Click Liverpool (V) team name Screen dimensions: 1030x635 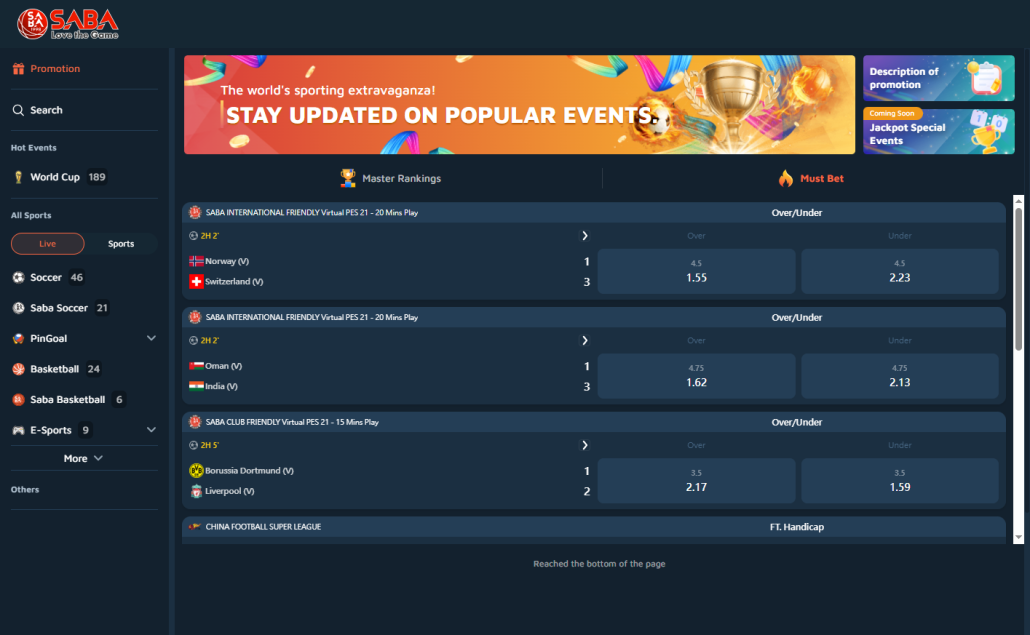click(229, 491)
